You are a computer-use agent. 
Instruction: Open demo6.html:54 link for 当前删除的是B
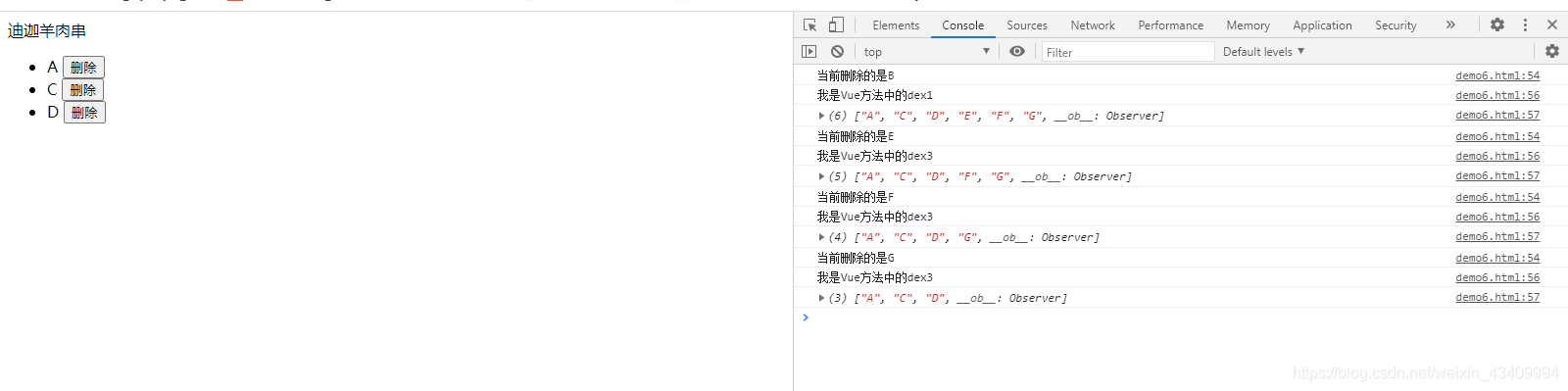[1497, 75]
